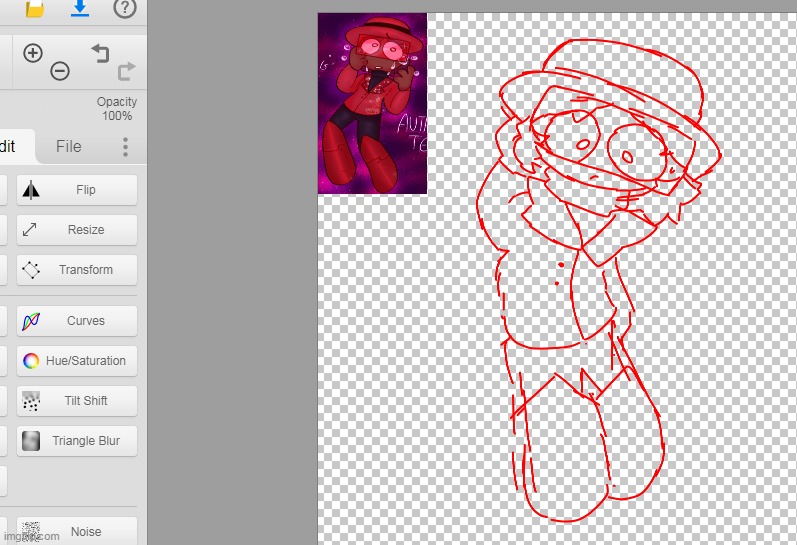Open the Hue/Saturation adjustment

(77, 361)
